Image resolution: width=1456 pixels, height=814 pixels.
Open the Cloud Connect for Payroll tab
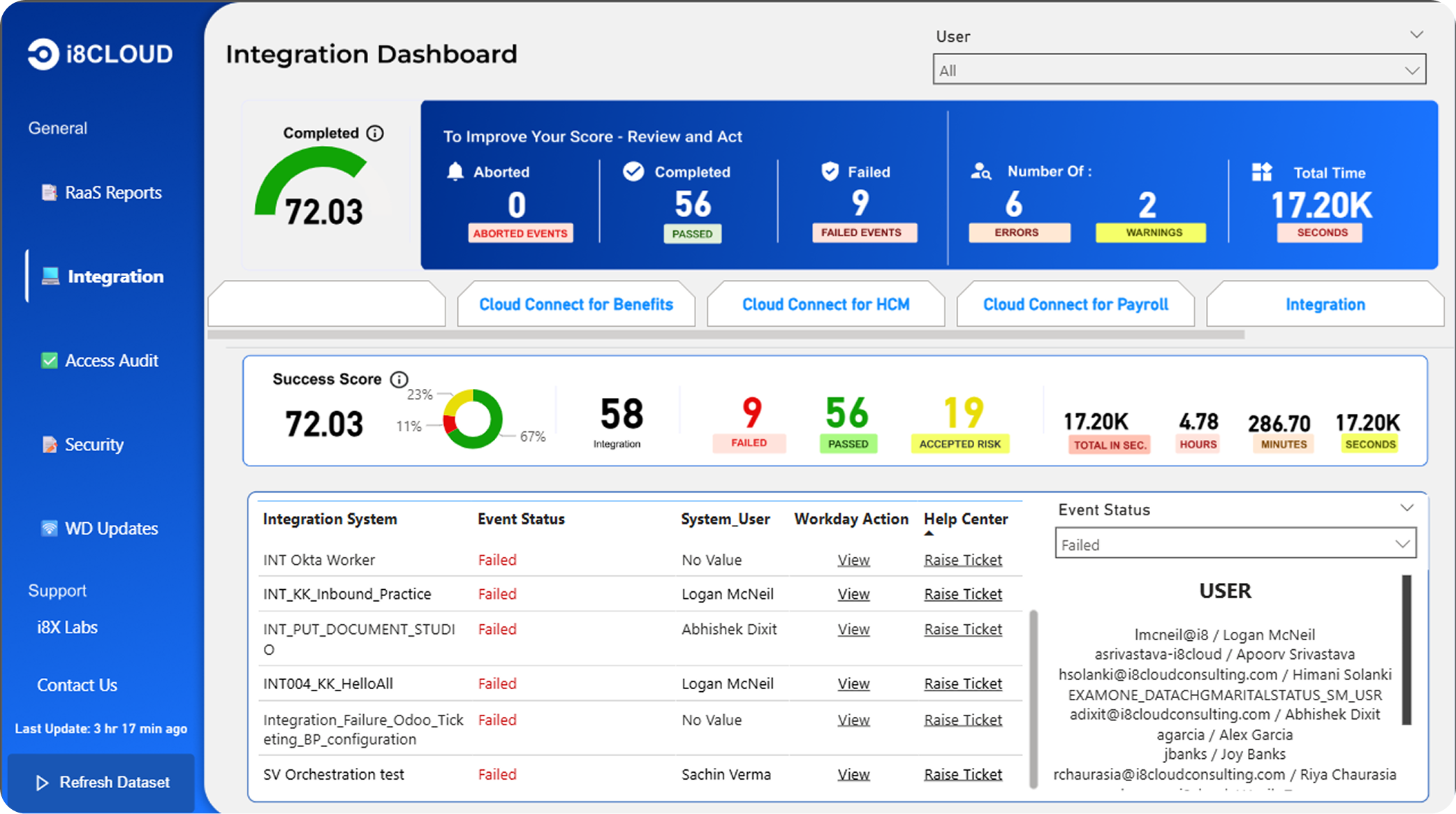point(1075,304)
